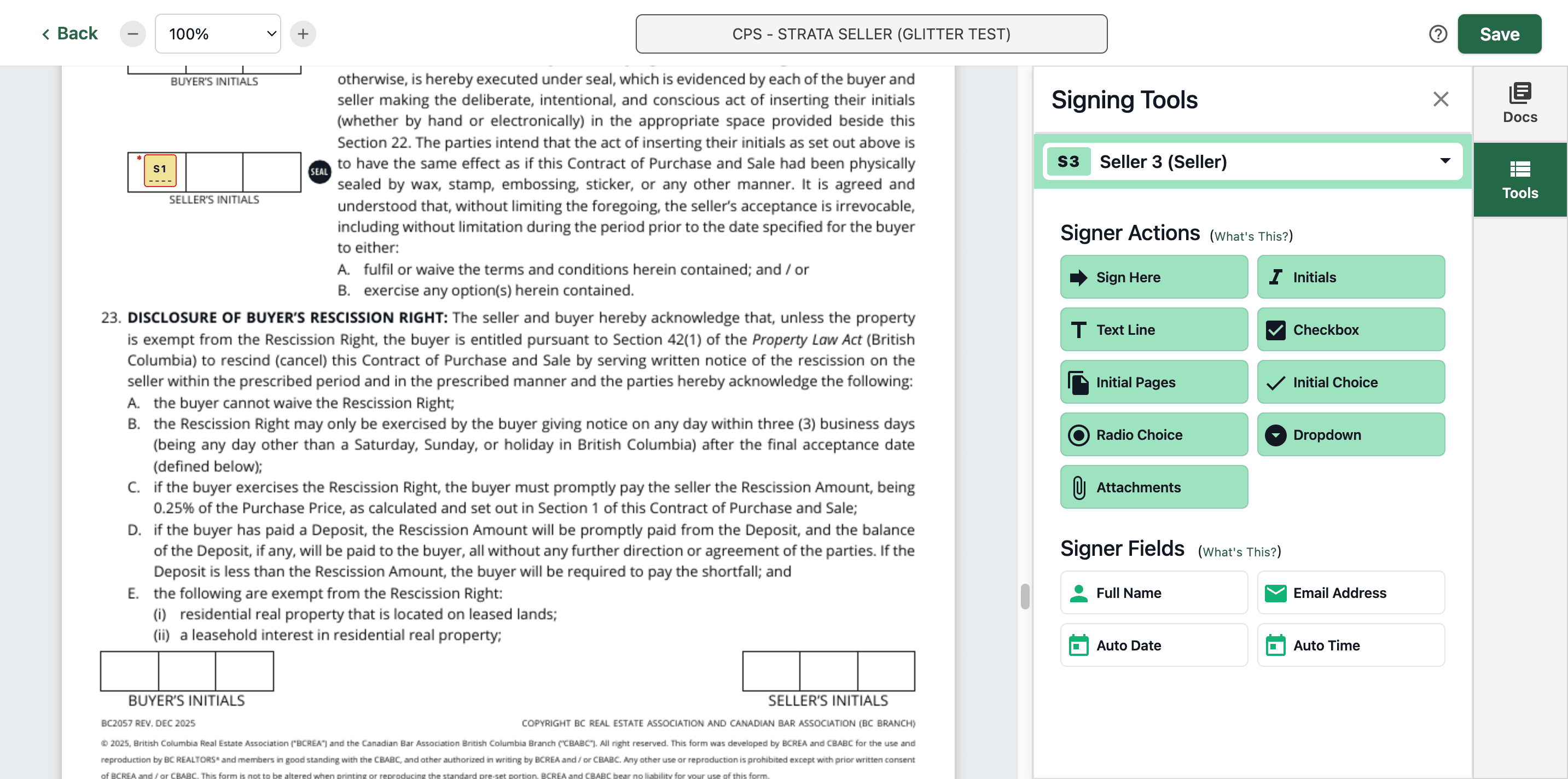Viewport: 1568px width, 779px height.
Task: Select the S1 initials field in document
Action: 159,171
